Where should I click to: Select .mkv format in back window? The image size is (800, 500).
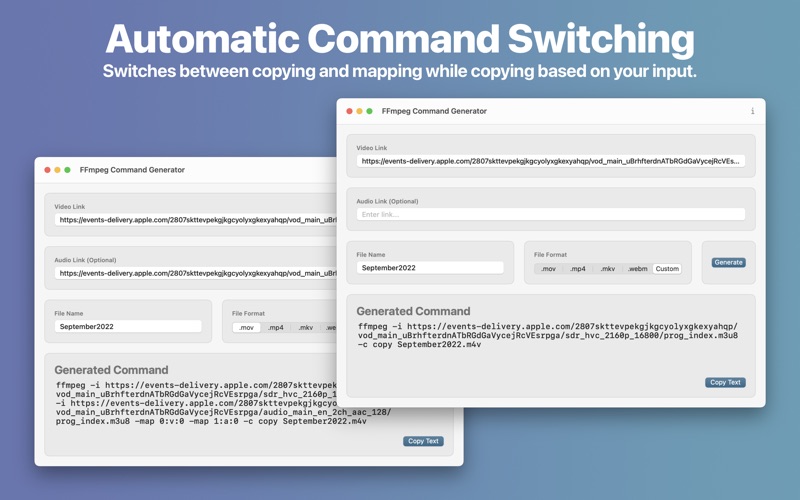(x=306, y=328)
